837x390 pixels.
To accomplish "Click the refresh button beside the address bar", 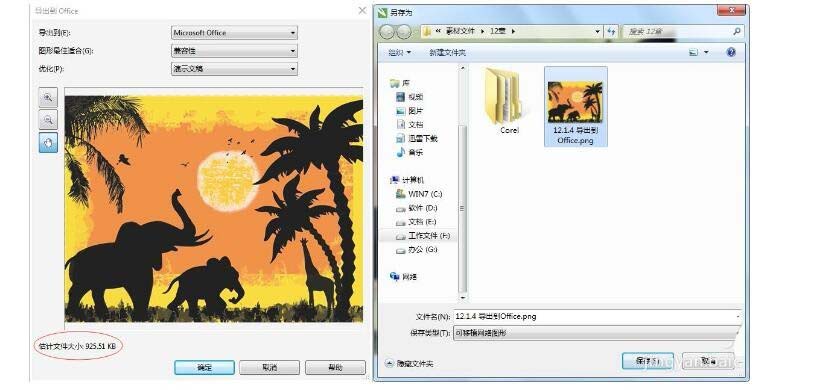I will point(611,31).
